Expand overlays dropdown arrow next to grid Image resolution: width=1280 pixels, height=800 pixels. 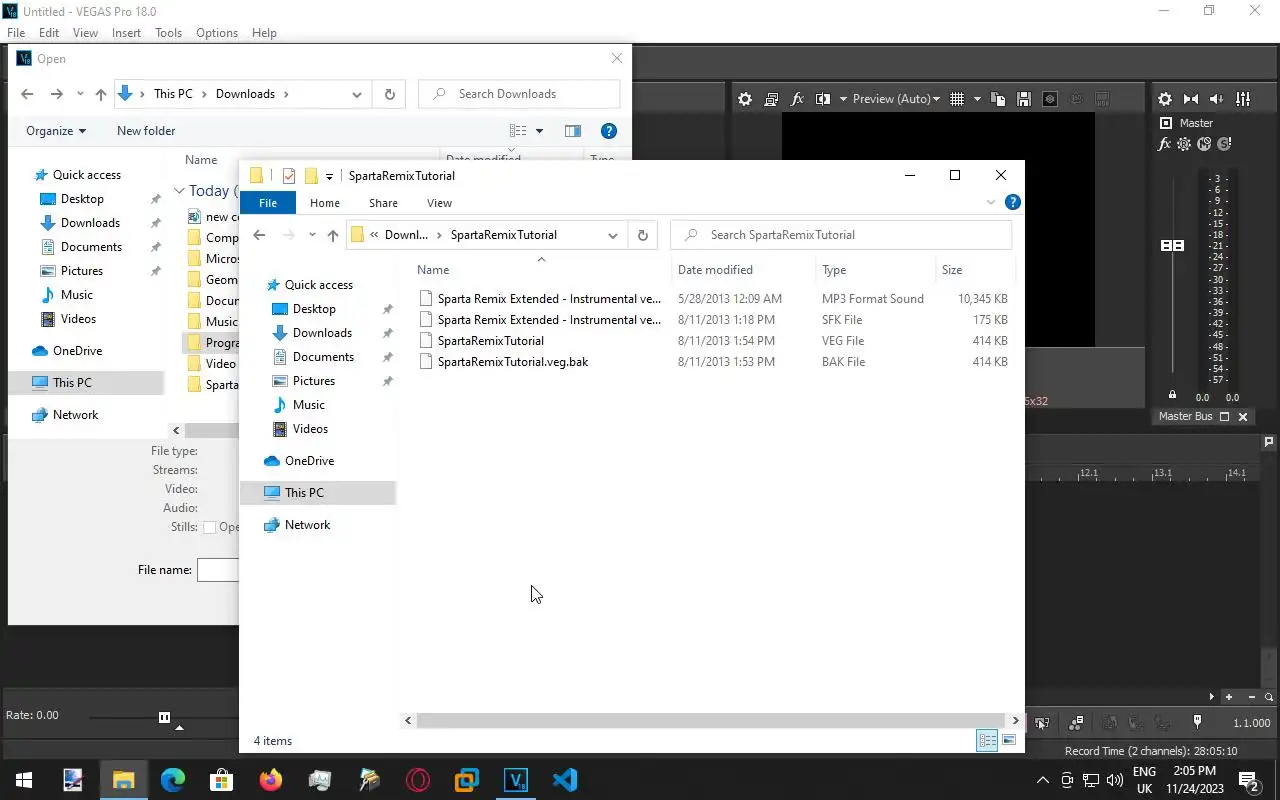point(977,99)
